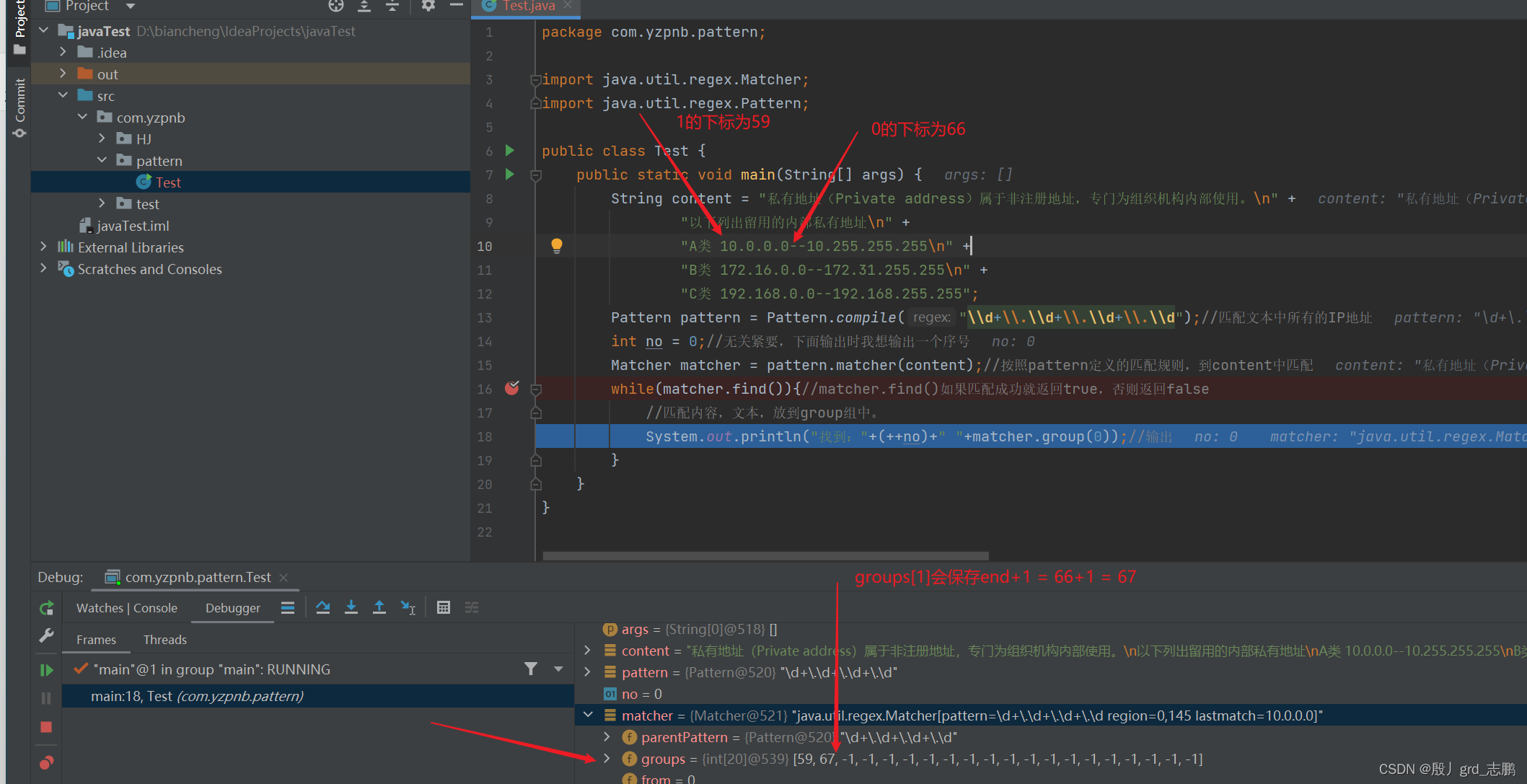Collapse the matcher variable node
This screenshot has width=1527, height=784.
[588, 715]
